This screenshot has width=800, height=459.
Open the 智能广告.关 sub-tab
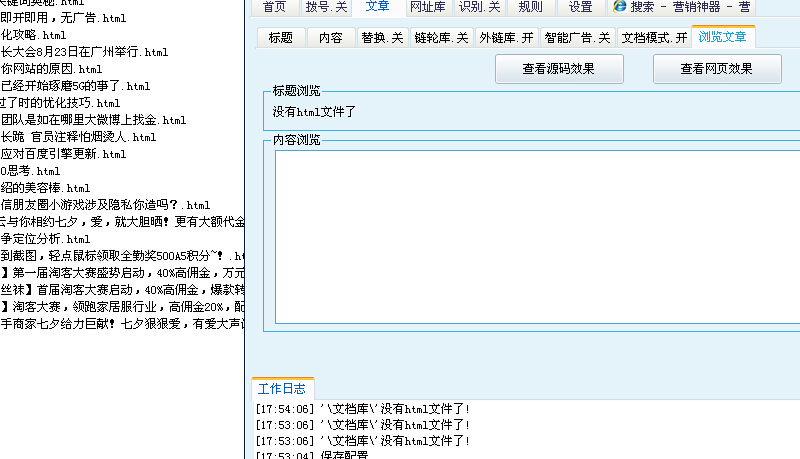(577, 38)
